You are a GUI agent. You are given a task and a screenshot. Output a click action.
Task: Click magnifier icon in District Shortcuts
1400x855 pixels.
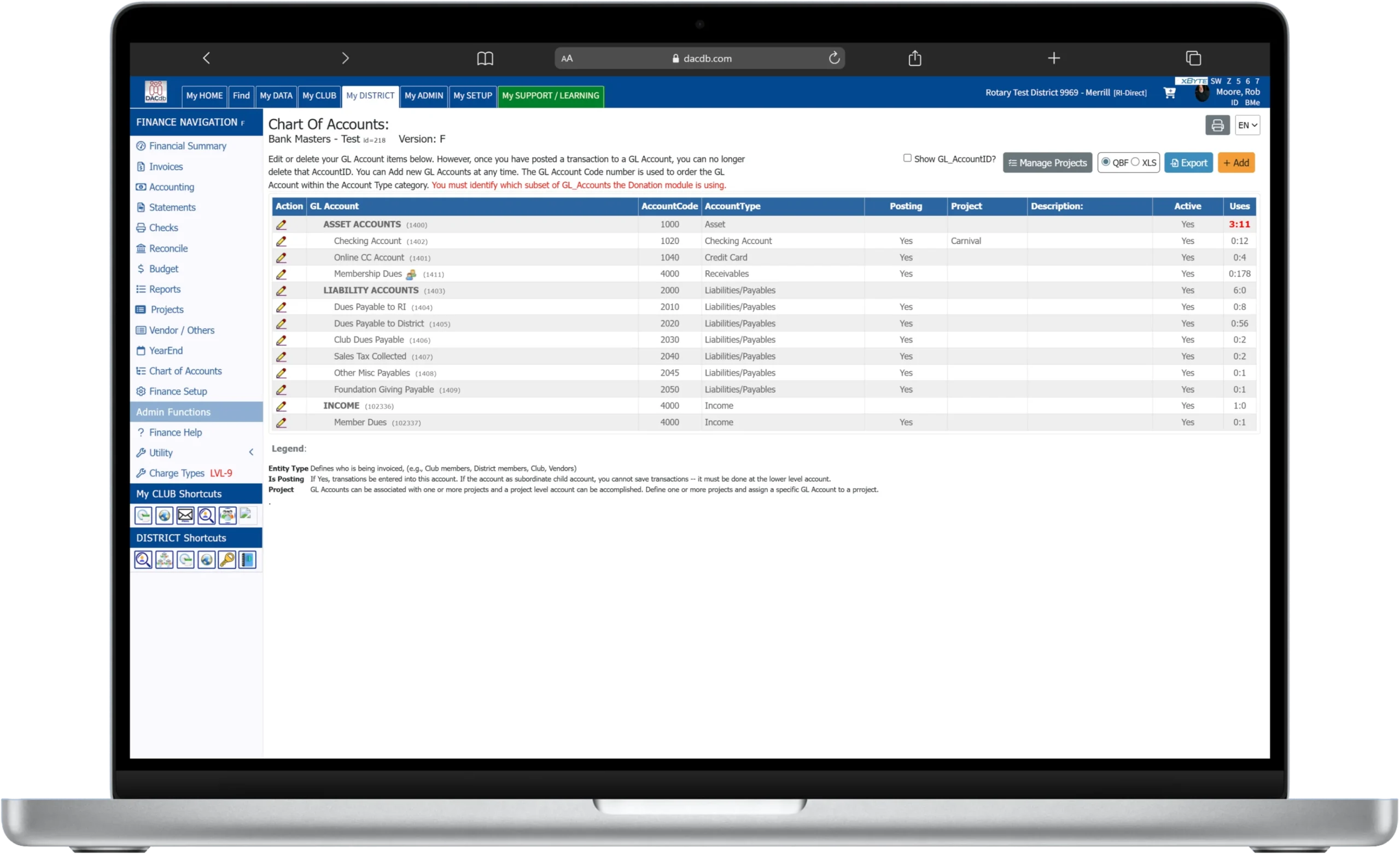point(143,560)
